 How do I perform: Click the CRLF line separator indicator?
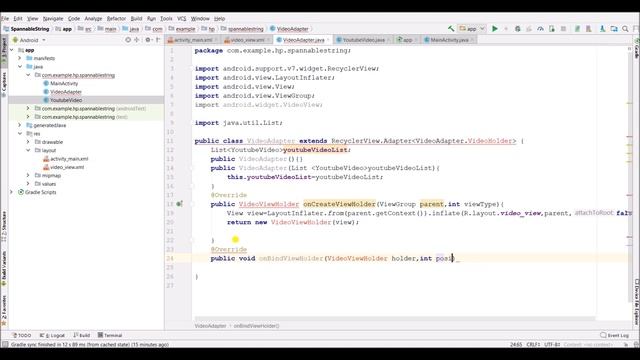pos(533,344)
